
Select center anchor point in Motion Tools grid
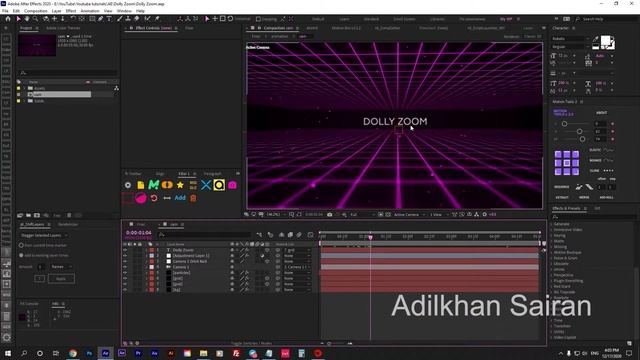(x=567, y=163)
